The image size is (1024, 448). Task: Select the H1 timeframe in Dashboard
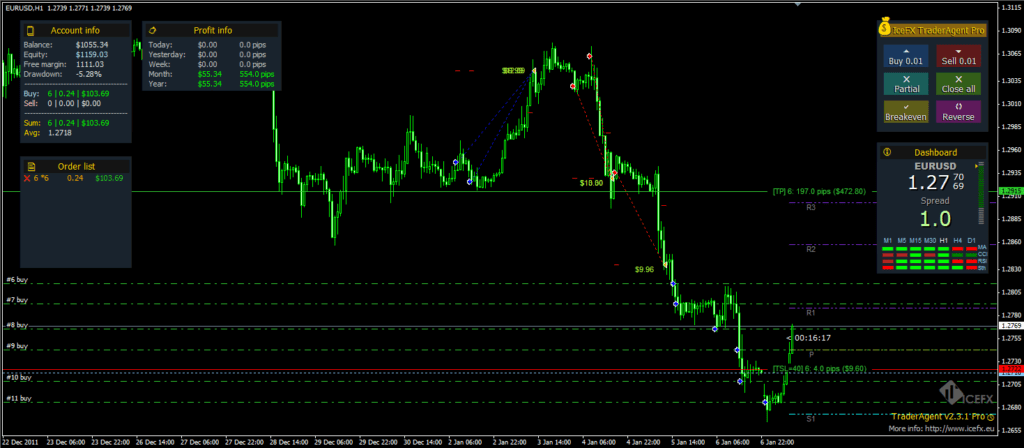[x=943, y=240]
